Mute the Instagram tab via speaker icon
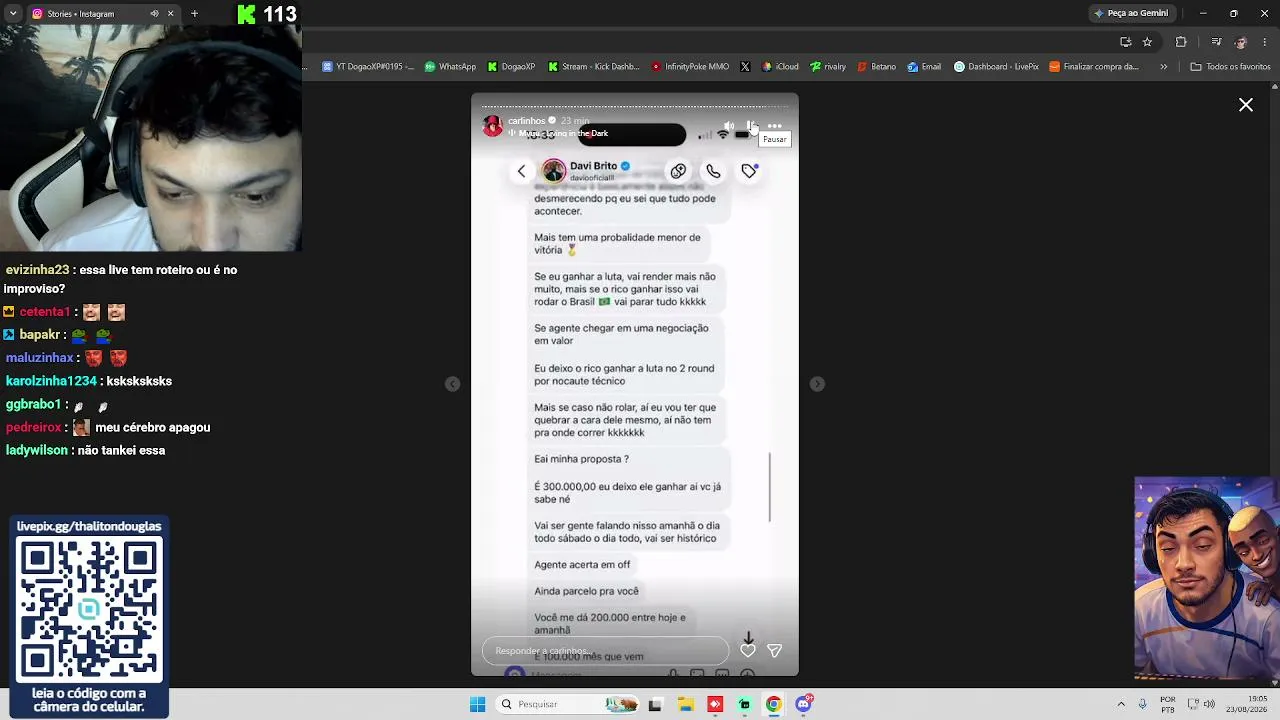This screenshot has width=1280, height=720. [154, 14]
